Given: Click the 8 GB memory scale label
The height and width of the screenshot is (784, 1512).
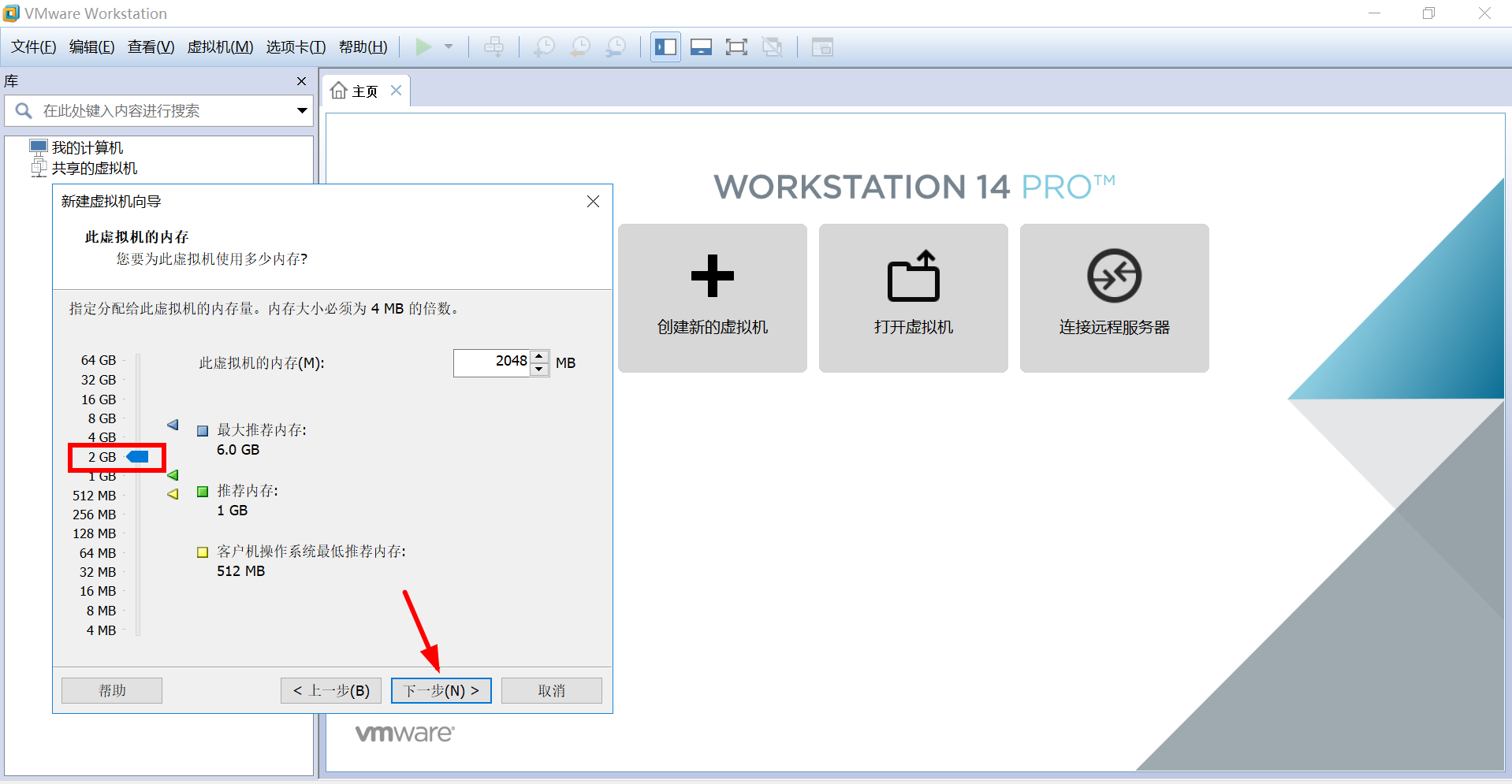Looking at the screenshot, I should (102, 418).
